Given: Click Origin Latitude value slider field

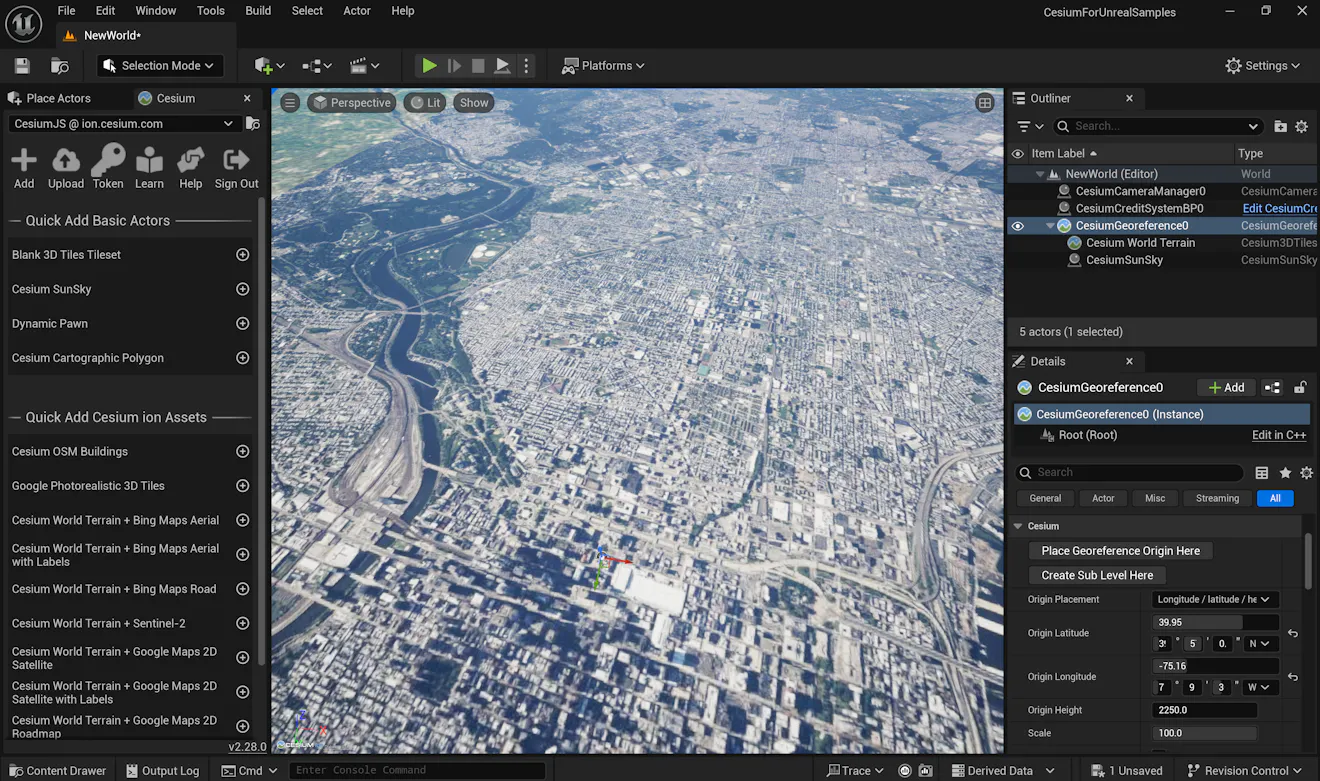Looking at the screenshot, I should (x=1215, y=623).
